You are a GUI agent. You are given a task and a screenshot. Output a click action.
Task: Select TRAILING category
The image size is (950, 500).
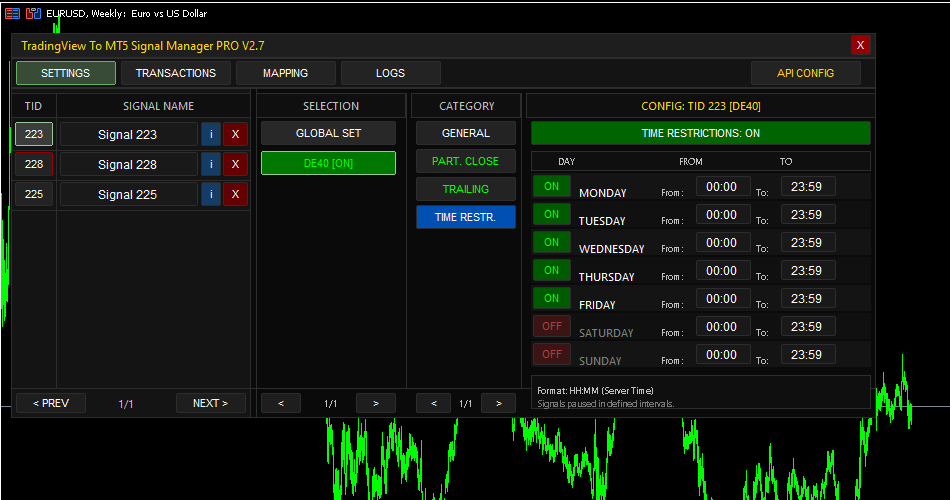[x=465, y=189]
